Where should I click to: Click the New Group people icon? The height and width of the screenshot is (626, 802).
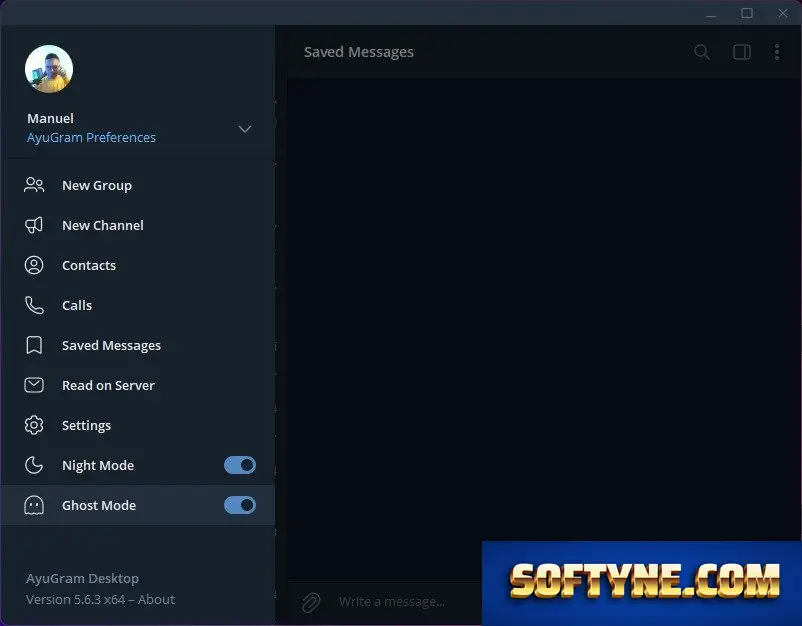coord(34,185)
